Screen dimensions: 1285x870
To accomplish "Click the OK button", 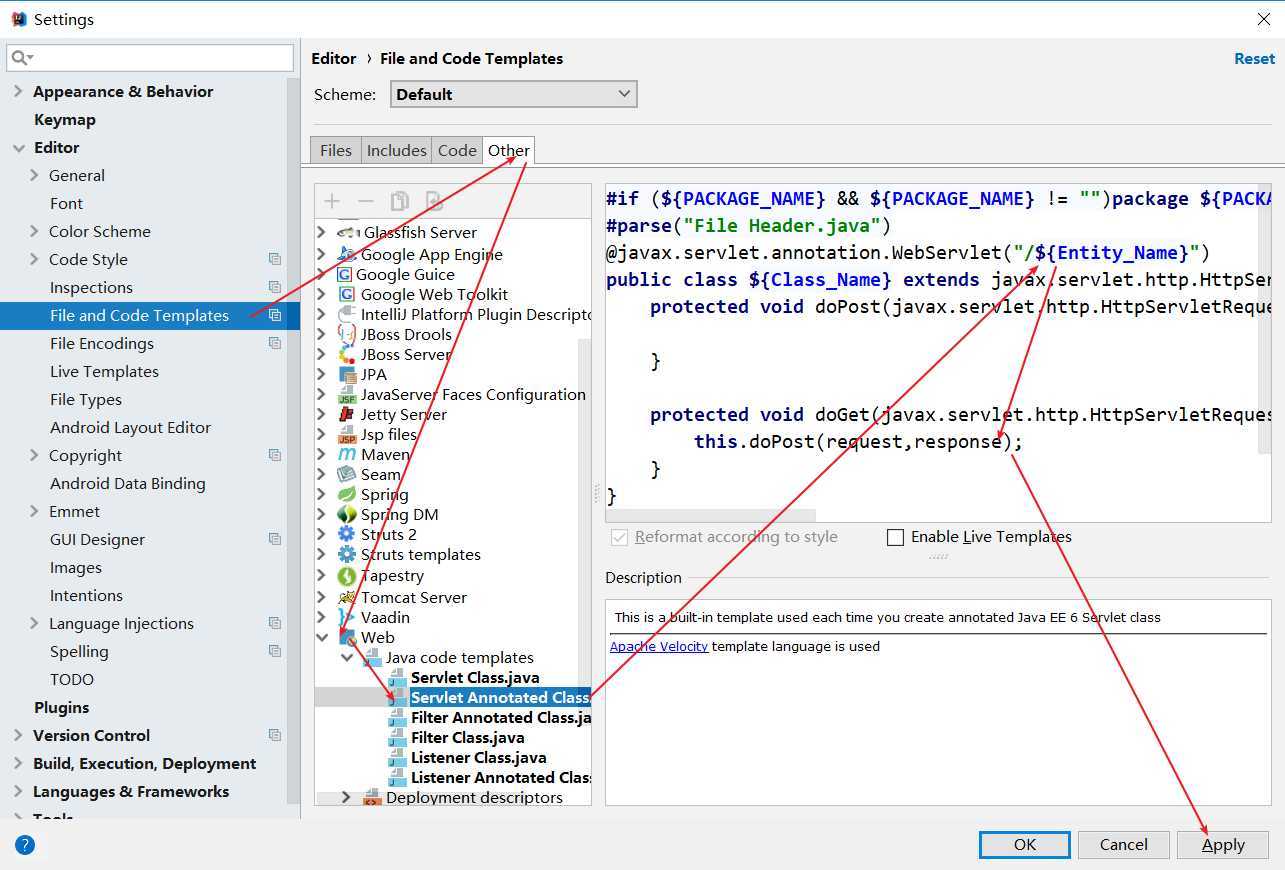I will pyautogui.click(x=1025, y=844).
